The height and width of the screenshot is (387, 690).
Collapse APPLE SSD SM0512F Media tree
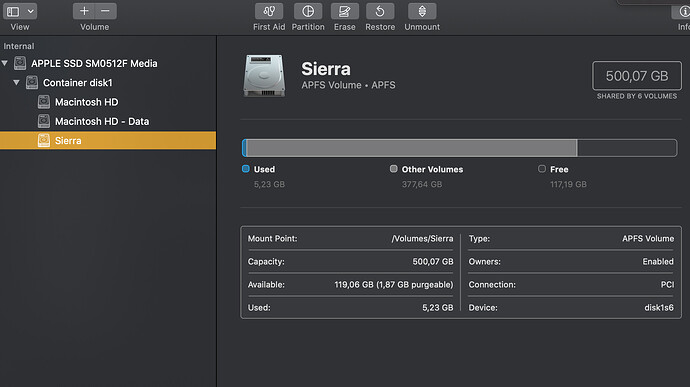5,63
